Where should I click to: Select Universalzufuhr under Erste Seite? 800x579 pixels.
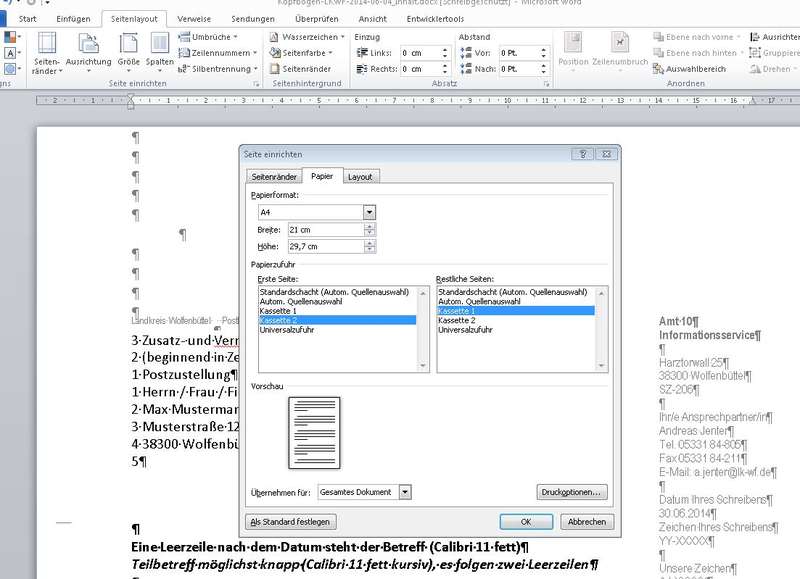337,330
